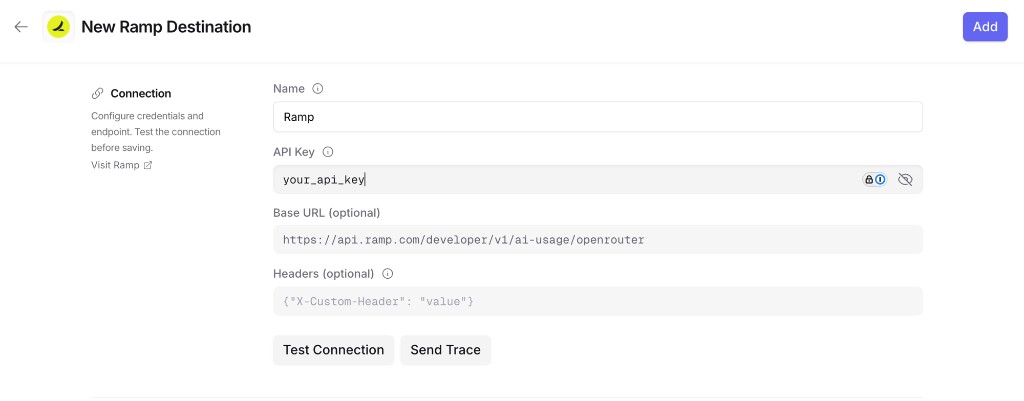Go back using the left arrow
This screenshot has width=1024, height=401.
pos(21,27)
